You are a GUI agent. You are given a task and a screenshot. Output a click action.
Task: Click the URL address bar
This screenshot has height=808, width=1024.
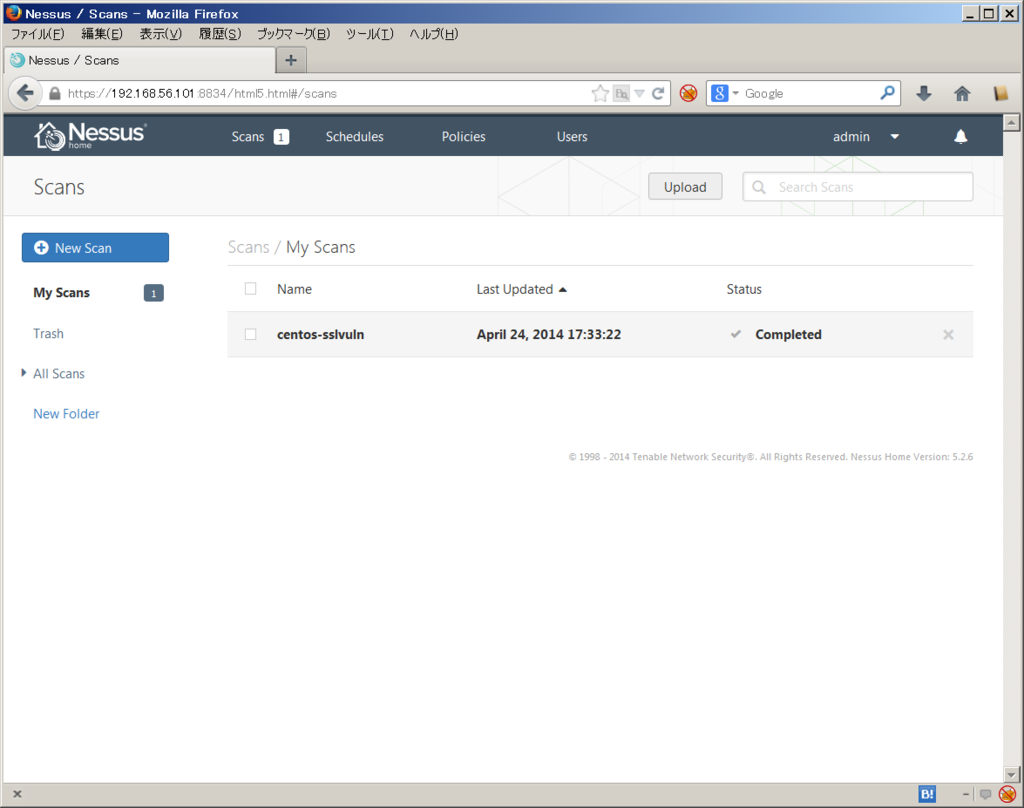[327, 93]
